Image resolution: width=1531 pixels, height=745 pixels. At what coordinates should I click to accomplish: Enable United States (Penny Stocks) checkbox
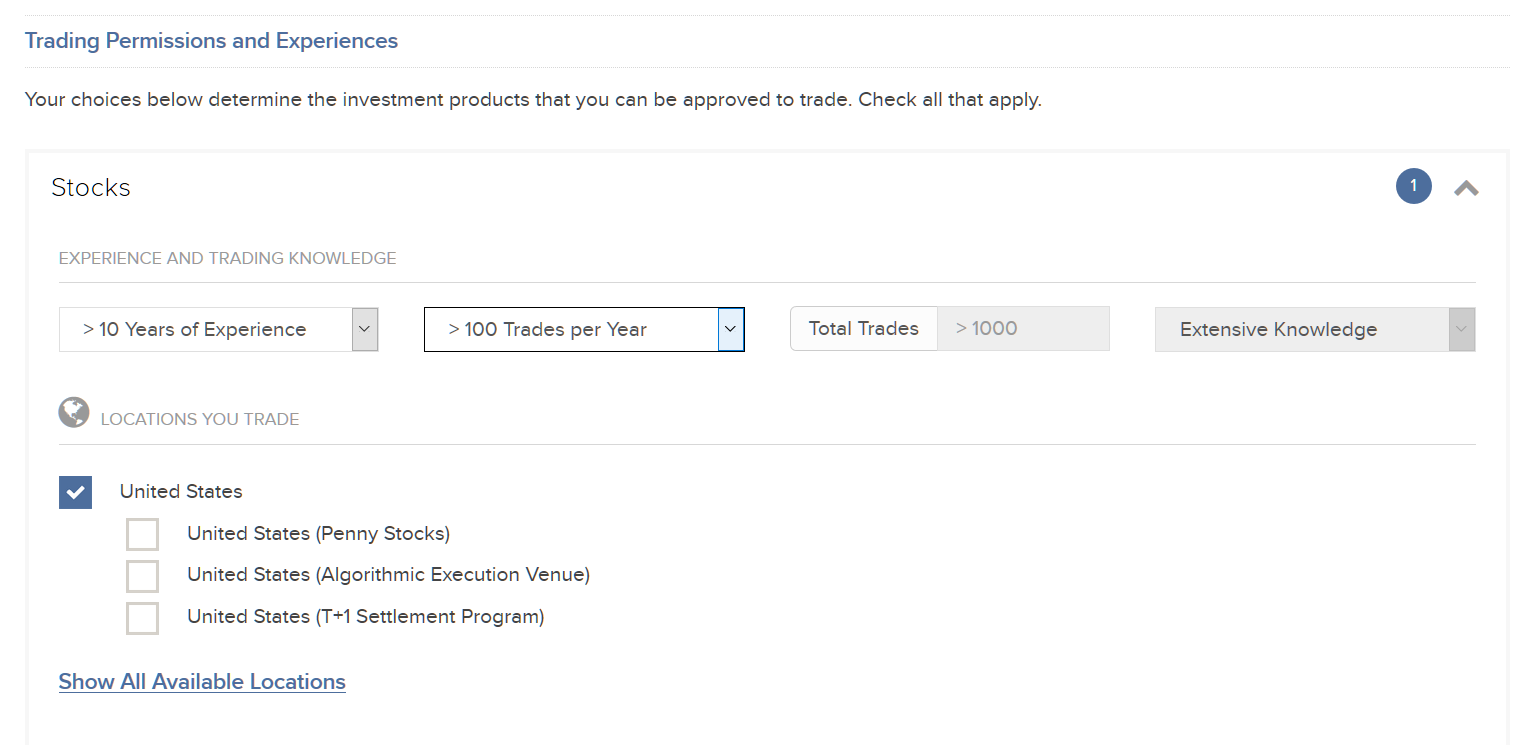click(142, 534)
